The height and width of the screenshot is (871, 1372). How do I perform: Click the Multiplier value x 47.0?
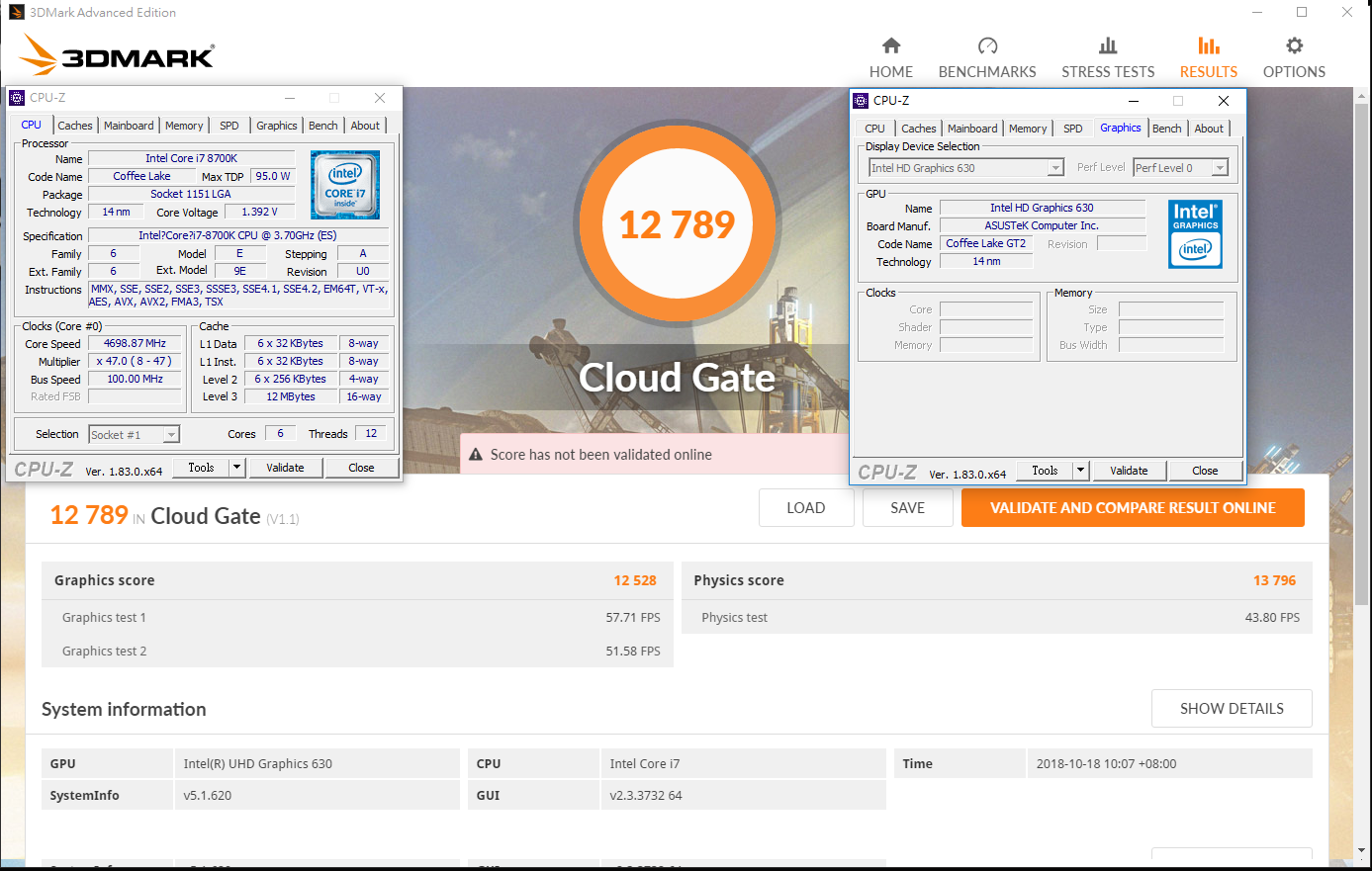coord(136,361)
